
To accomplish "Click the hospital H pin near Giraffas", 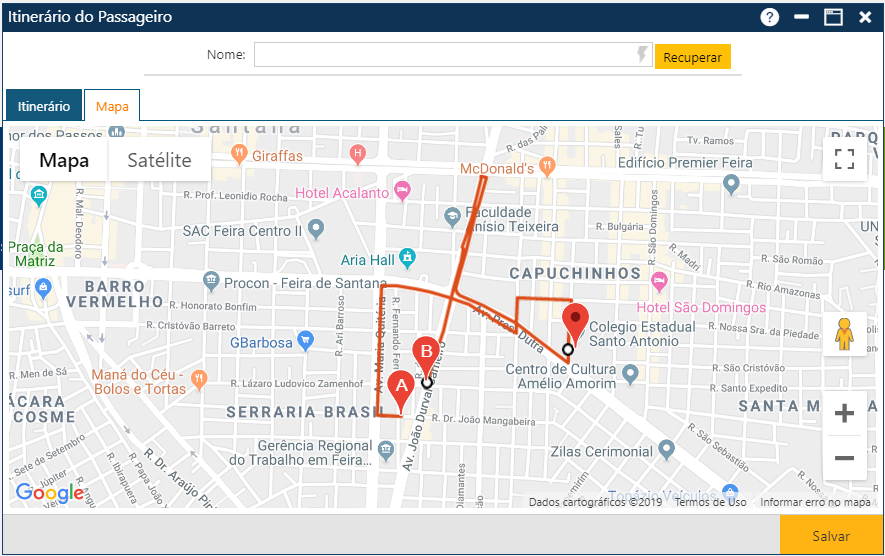I will 357,154.
